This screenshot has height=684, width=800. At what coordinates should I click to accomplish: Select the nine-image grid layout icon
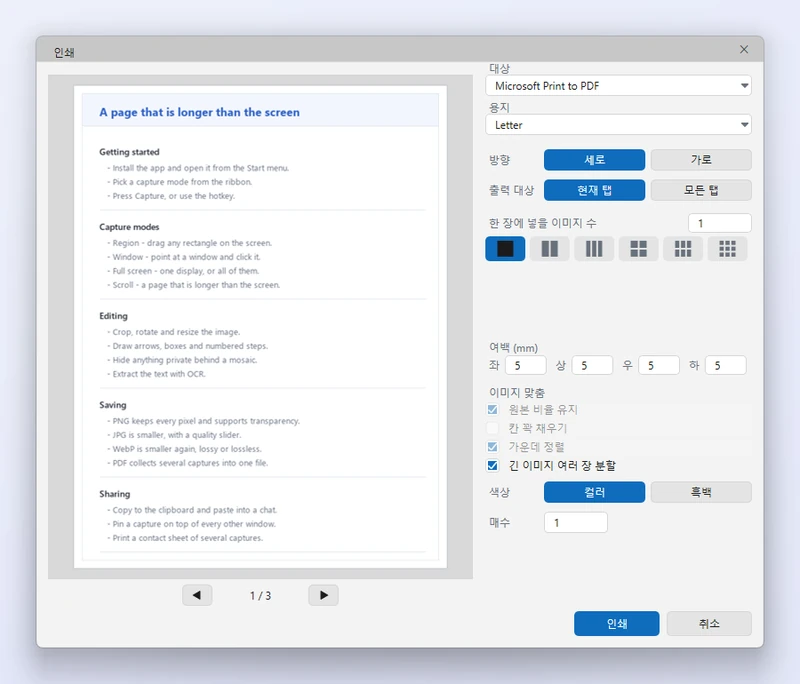point(727,249)
